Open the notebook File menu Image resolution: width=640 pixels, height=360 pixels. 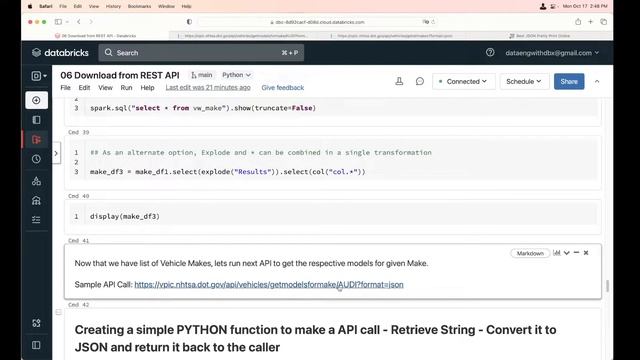pyautogui.click(x=65, y=88)
